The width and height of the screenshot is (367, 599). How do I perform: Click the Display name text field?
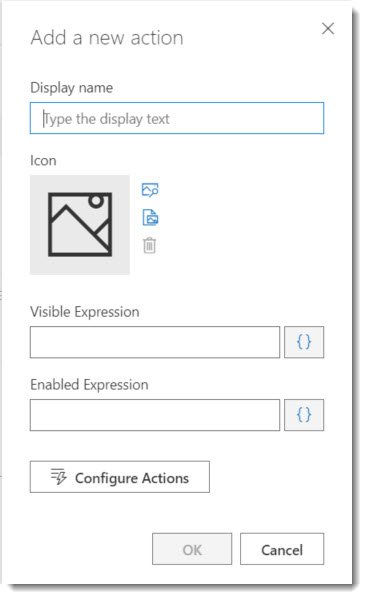[x=177, y=118]
